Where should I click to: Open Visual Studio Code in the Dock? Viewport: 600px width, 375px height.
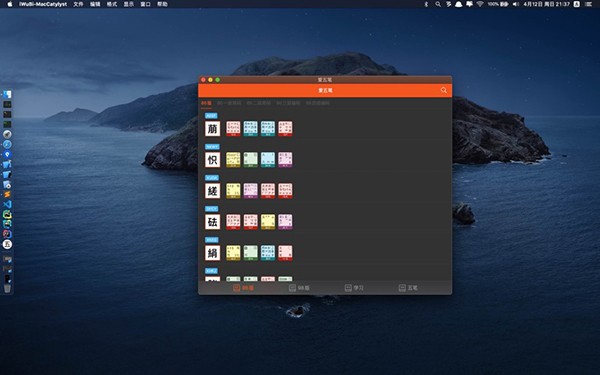click(7, 204)
